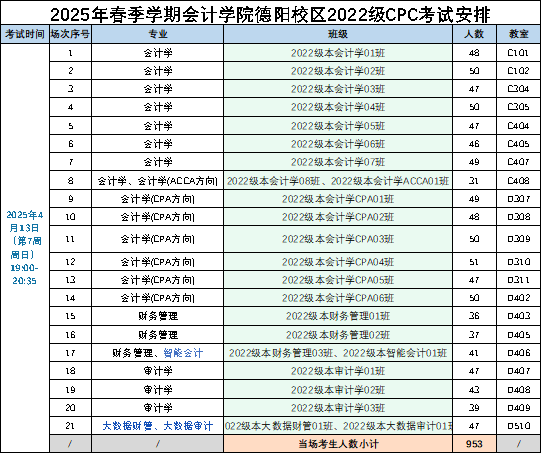Select classroom cell D510
Image resolution: width=542 pixels, height=454 pixels.
coord(518,426)
